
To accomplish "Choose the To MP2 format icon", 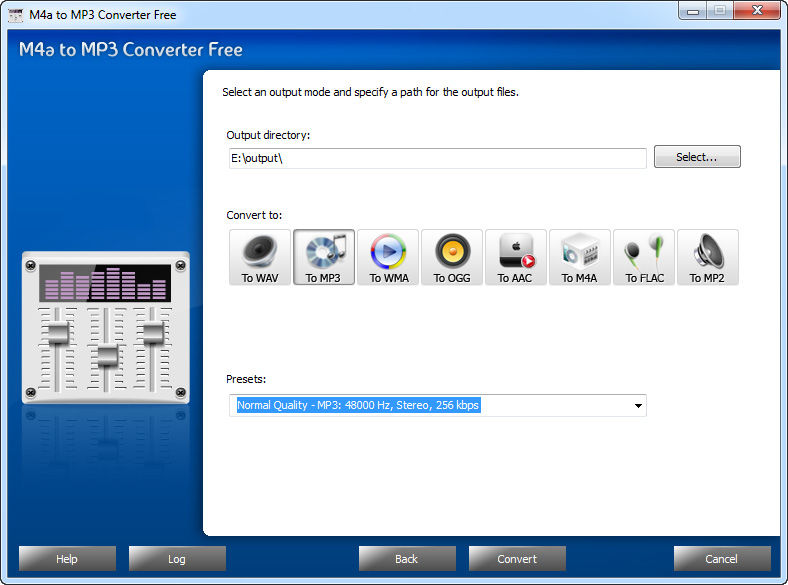I will pos(708,257).
